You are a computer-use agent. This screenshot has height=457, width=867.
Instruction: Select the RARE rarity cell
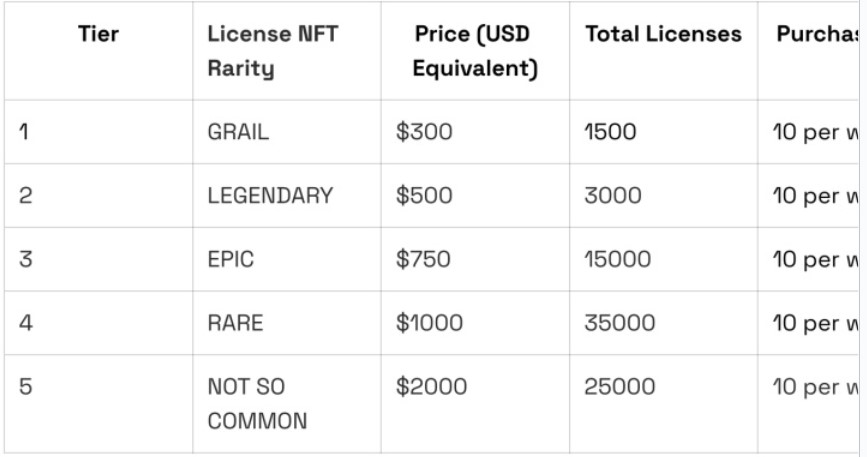[x=235, y=323]
